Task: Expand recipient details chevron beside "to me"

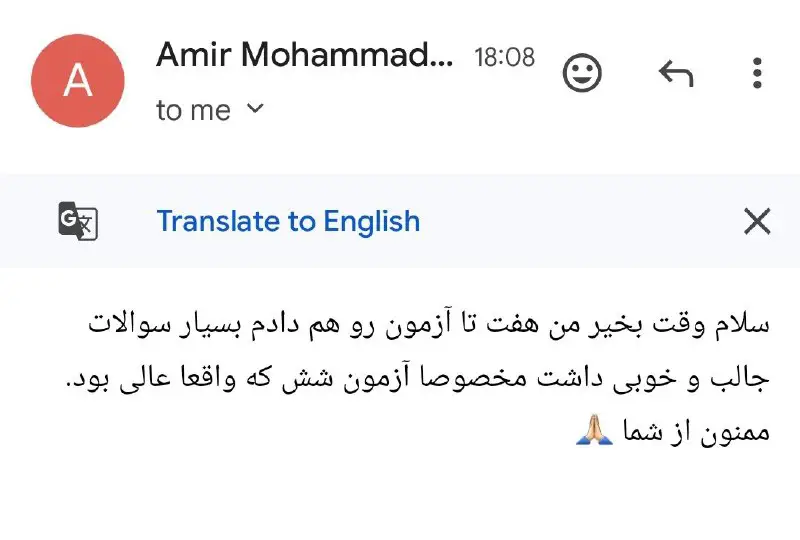Action: 255,108
